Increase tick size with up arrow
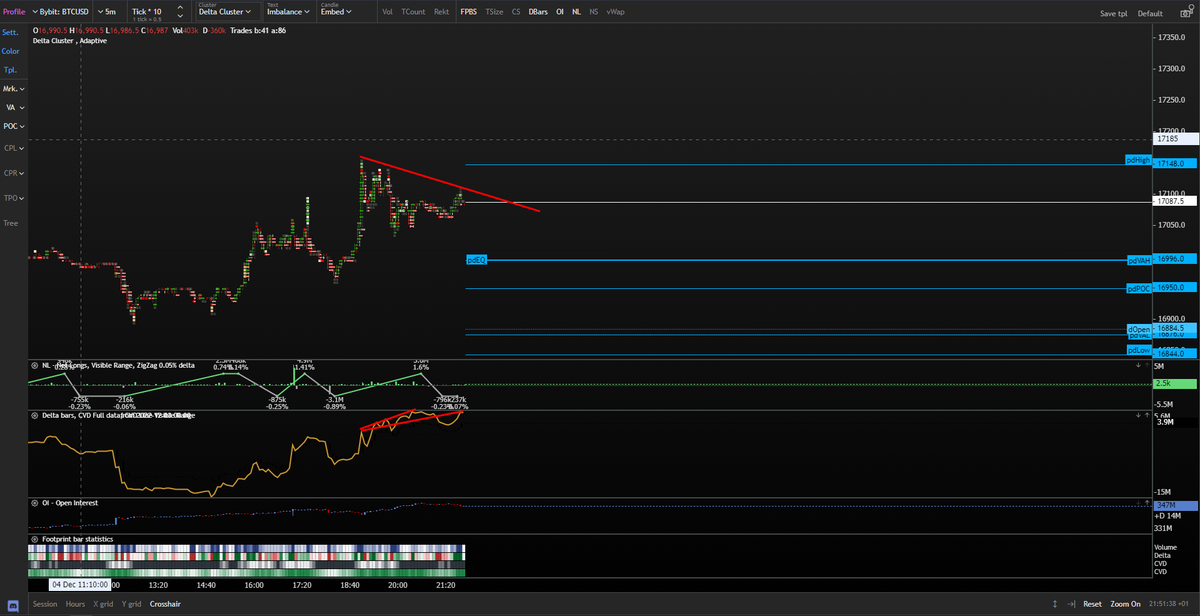1200x616 pixels. pyautogui.click(x=179, y=8)
